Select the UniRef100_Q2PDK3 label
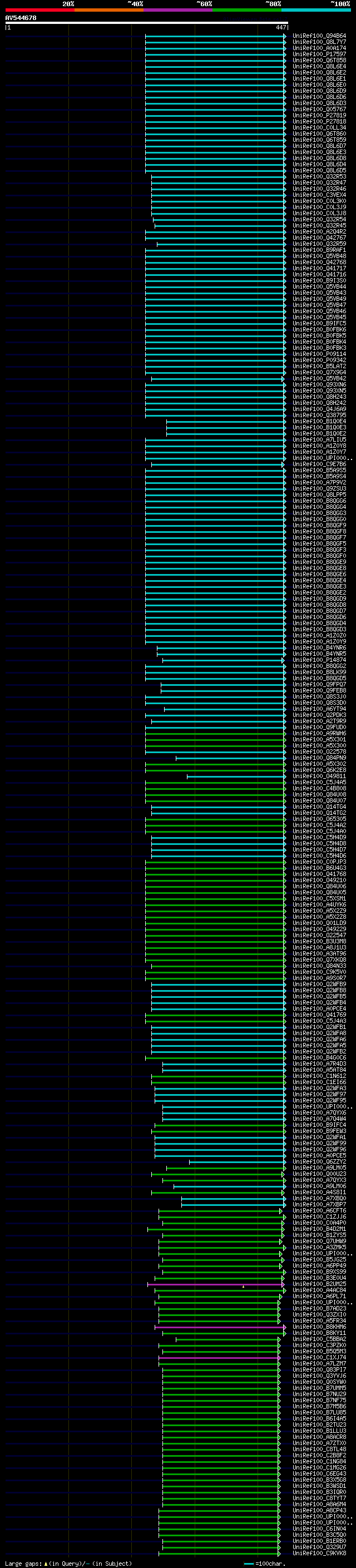This screenshot has width=356, height=1568. [x=319, y=715]
